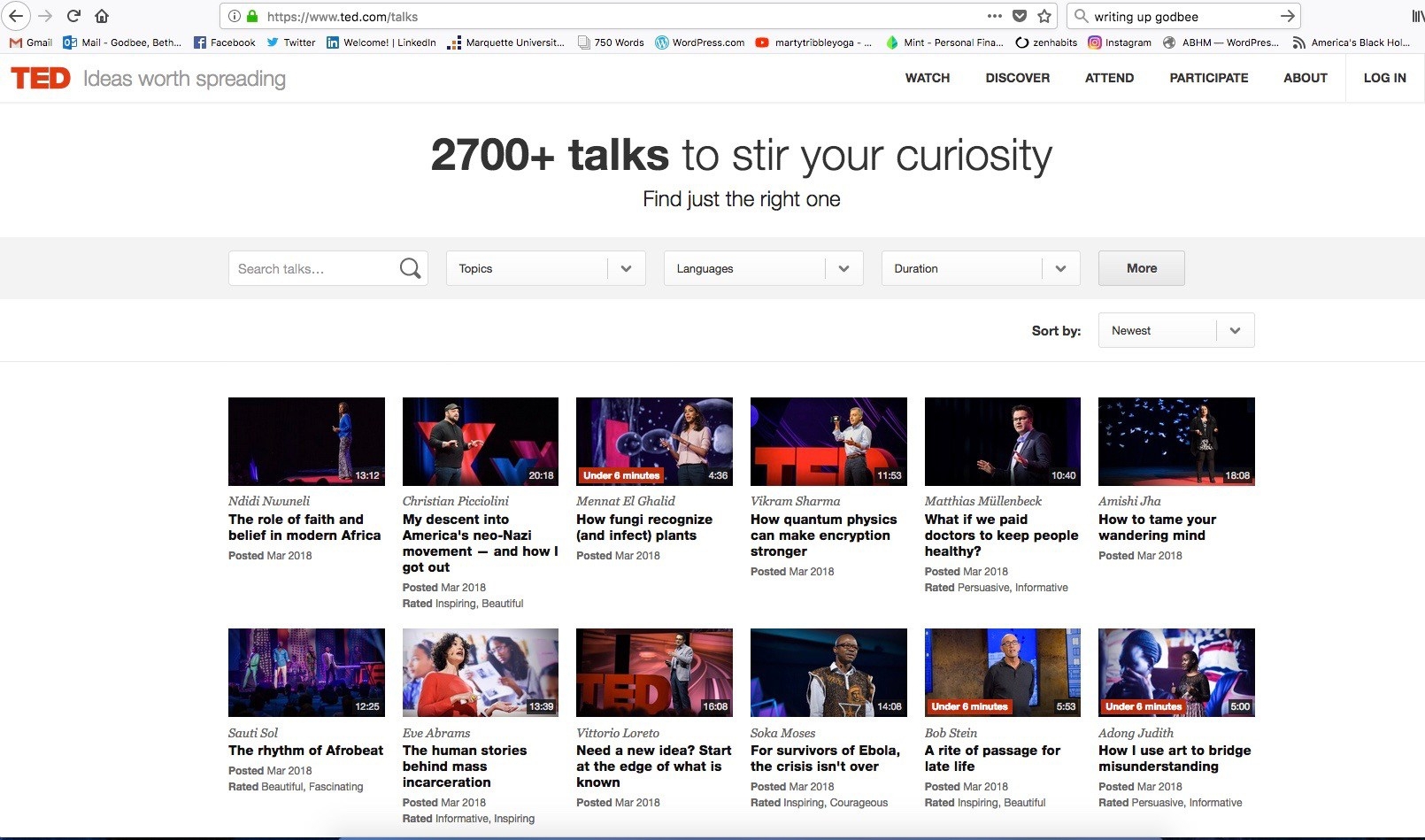
Task: Open the DISCOVER menu
Action: click(x=1018, y=78)
